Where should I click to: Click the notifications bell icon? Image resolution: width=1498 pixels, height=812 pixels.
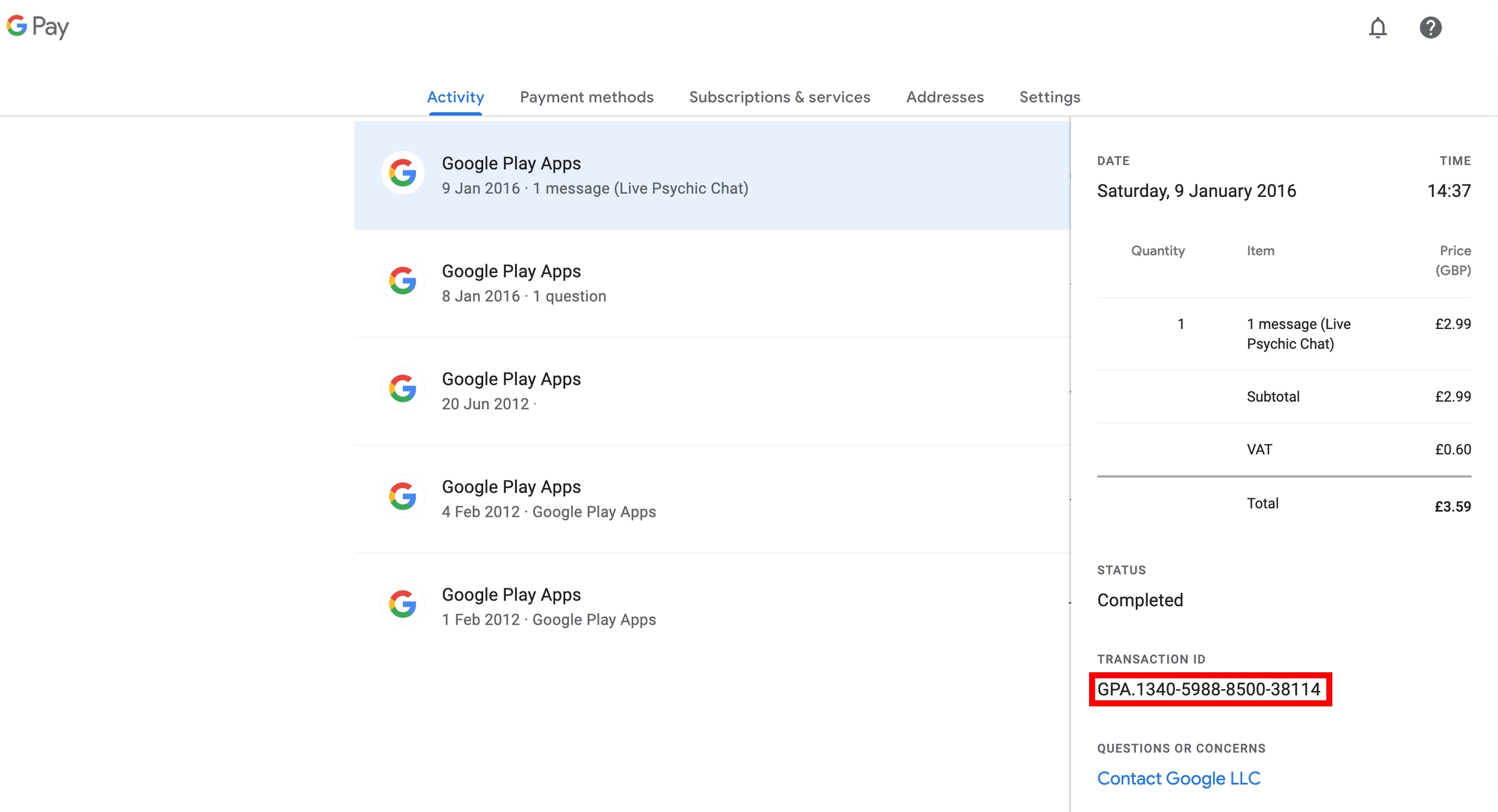[x=1377, y=28]
